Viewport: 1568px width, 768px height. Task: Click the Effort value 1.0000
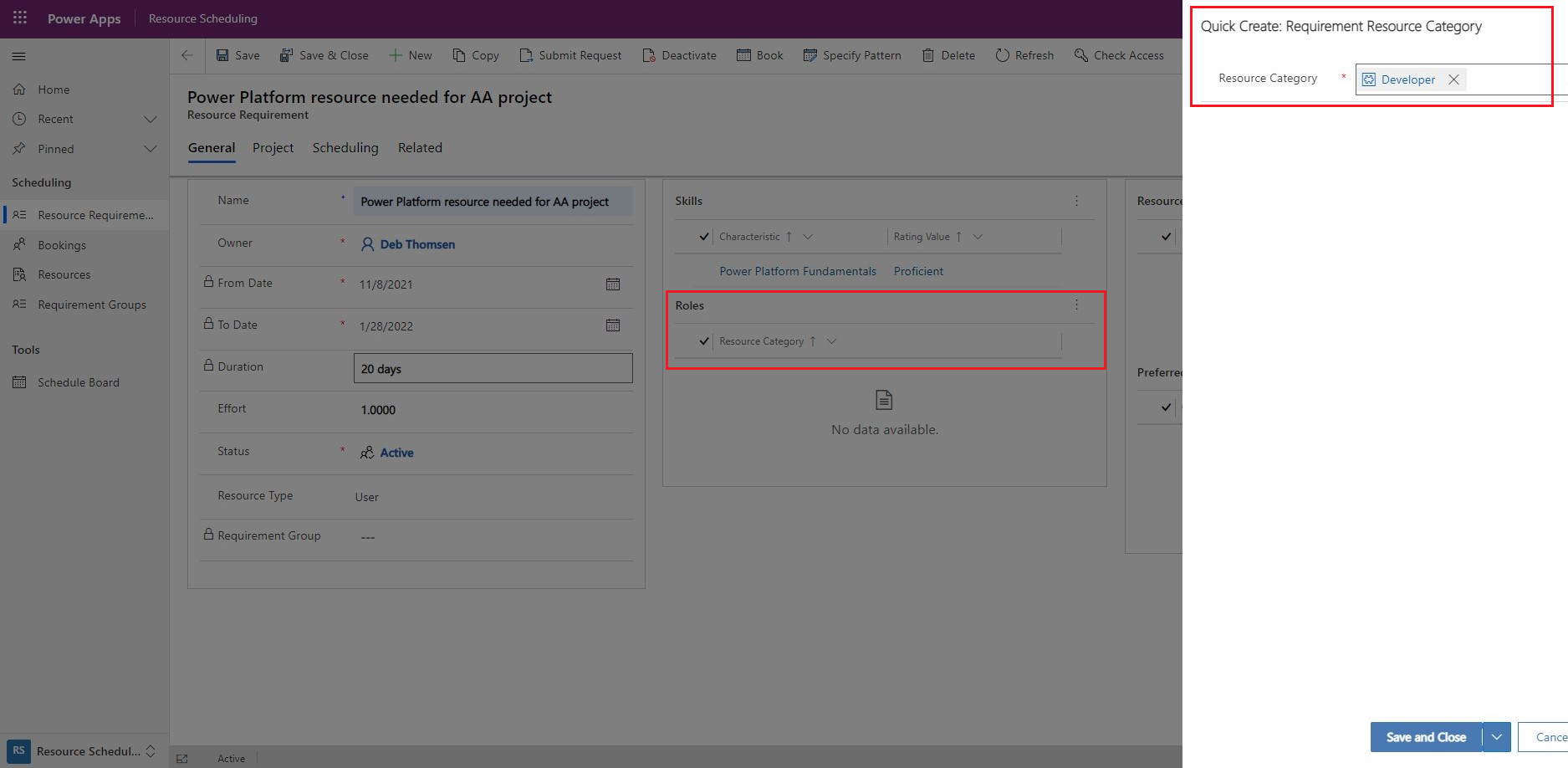(378, 410)
